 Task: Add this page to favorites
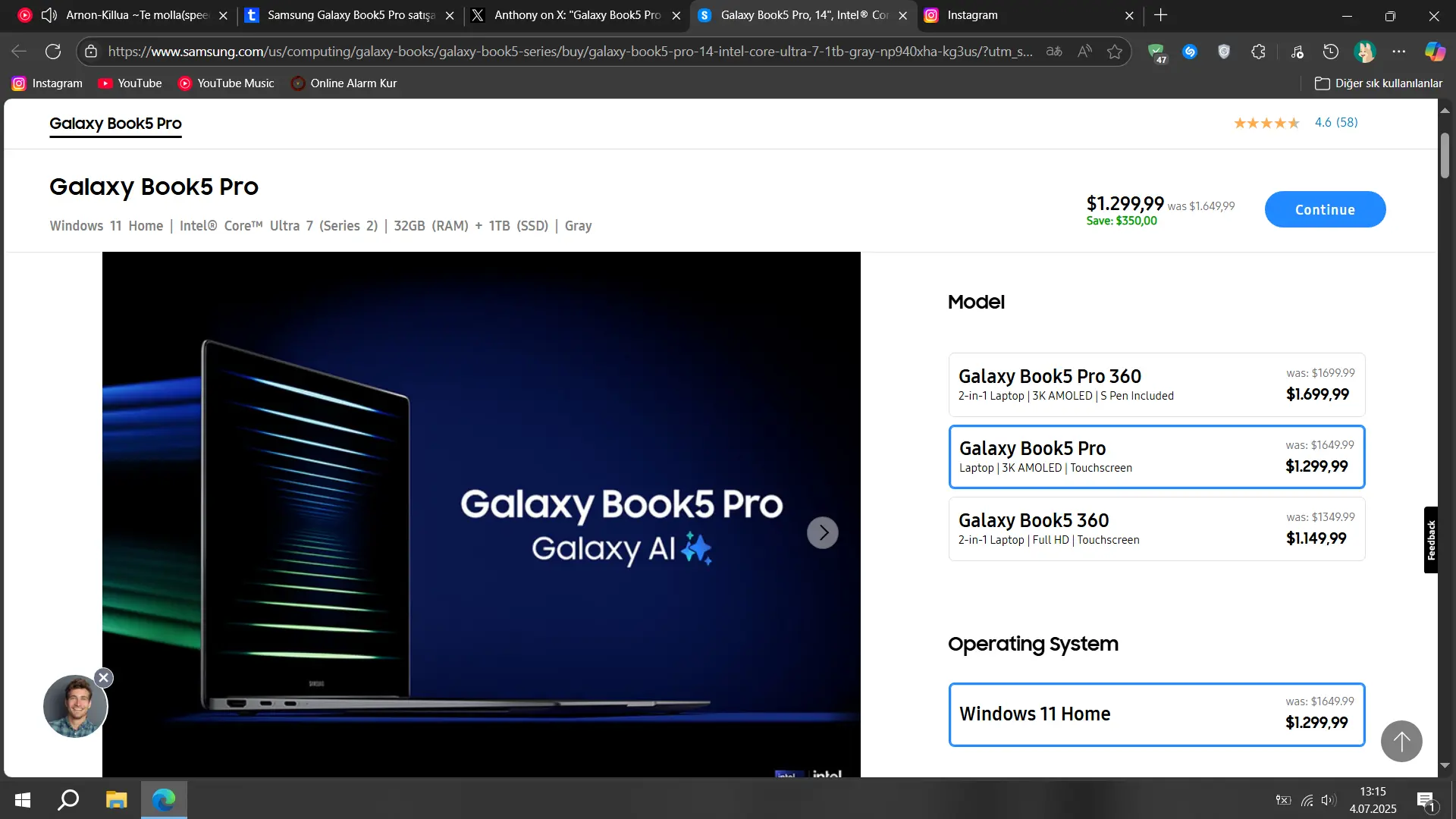(x=1115, y=52)
